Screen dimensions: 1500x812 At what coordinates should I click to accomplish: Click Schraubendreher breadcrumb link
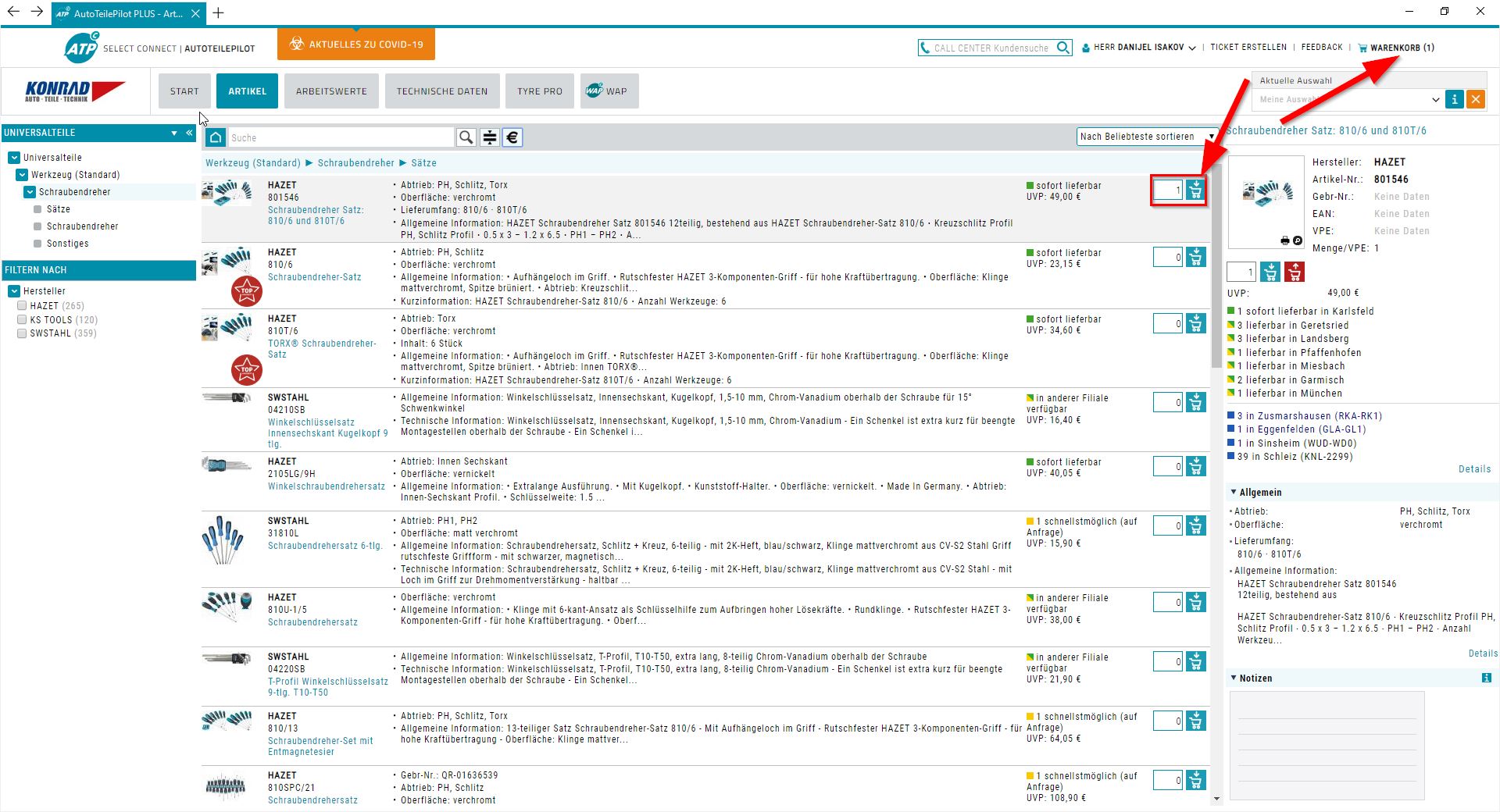355,163
